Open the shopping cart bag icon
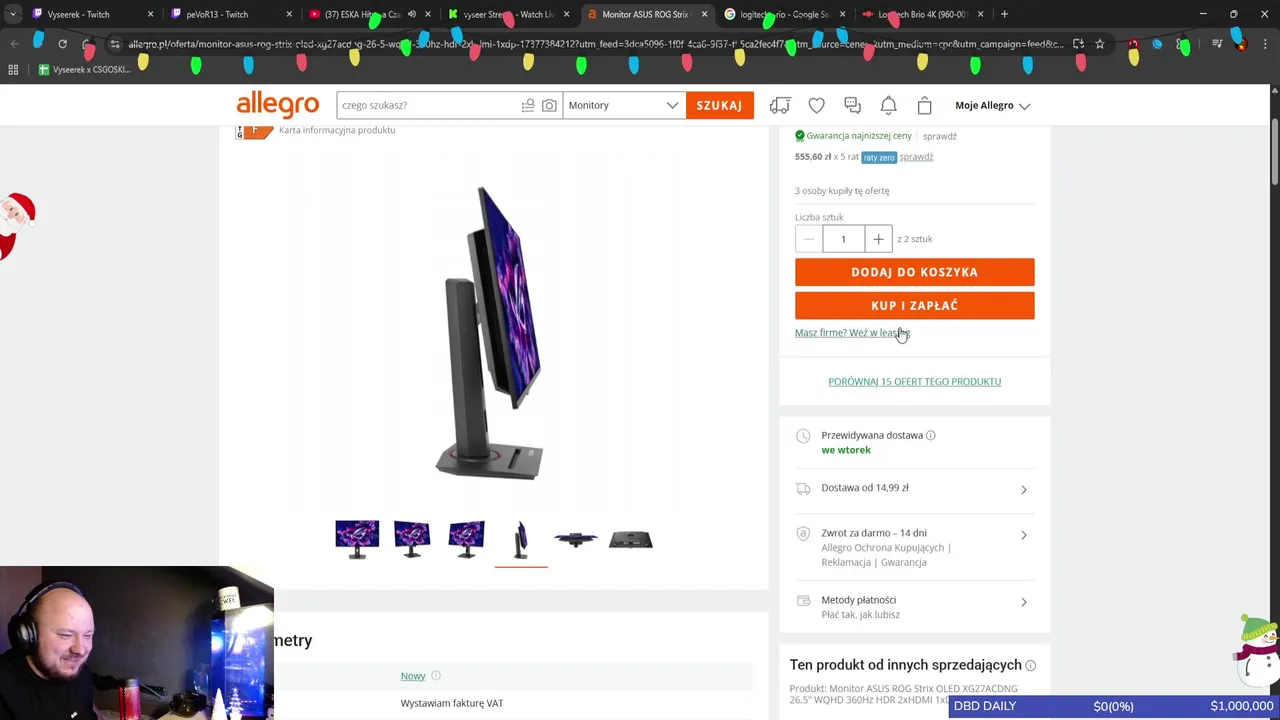1280x720 pixels. 924,105
